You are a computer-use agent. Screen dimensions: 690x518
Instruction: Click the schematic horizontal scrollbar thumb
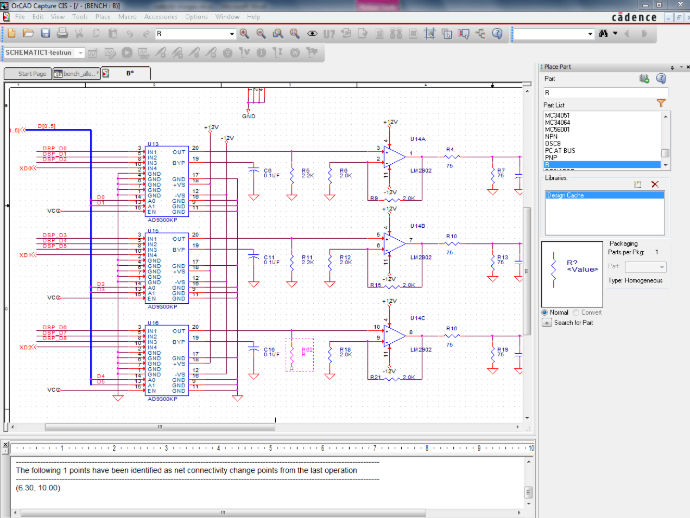[160, 427]
